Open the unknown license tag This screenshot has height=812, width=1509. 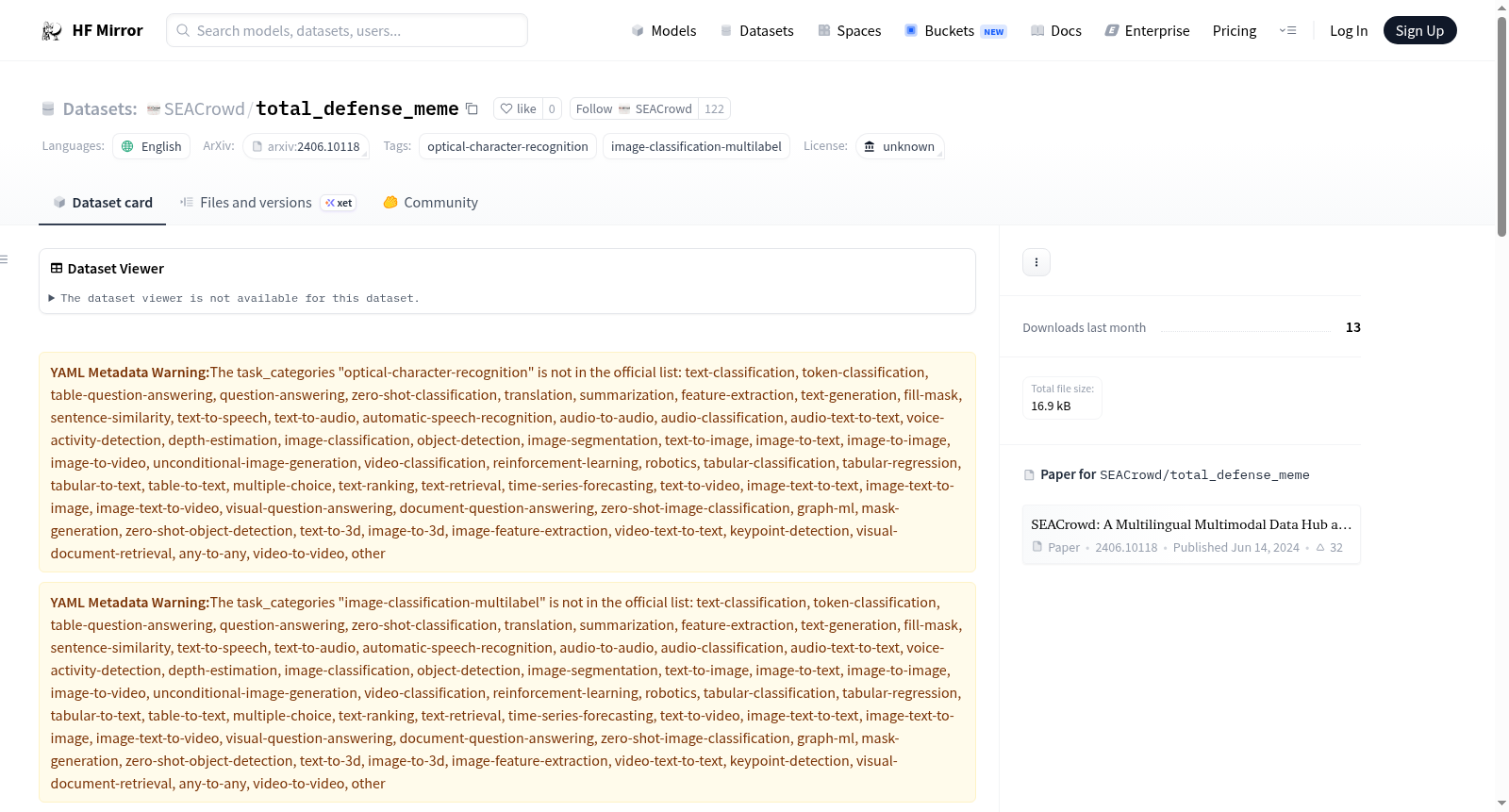pyautogui.click(x=900, y=146)
